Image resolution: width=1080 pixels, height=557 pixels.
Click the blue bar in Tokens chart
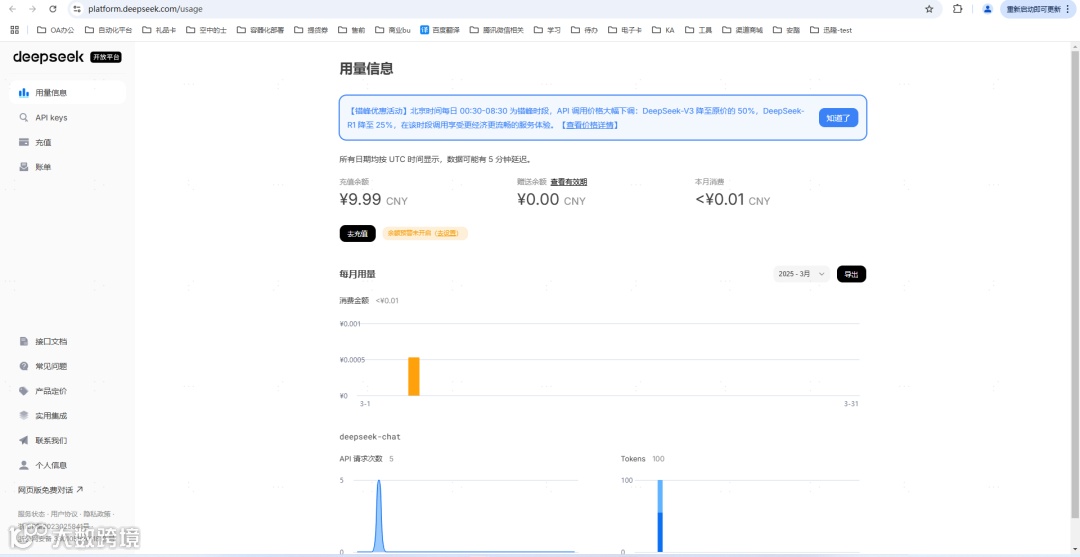pos(660,516)
